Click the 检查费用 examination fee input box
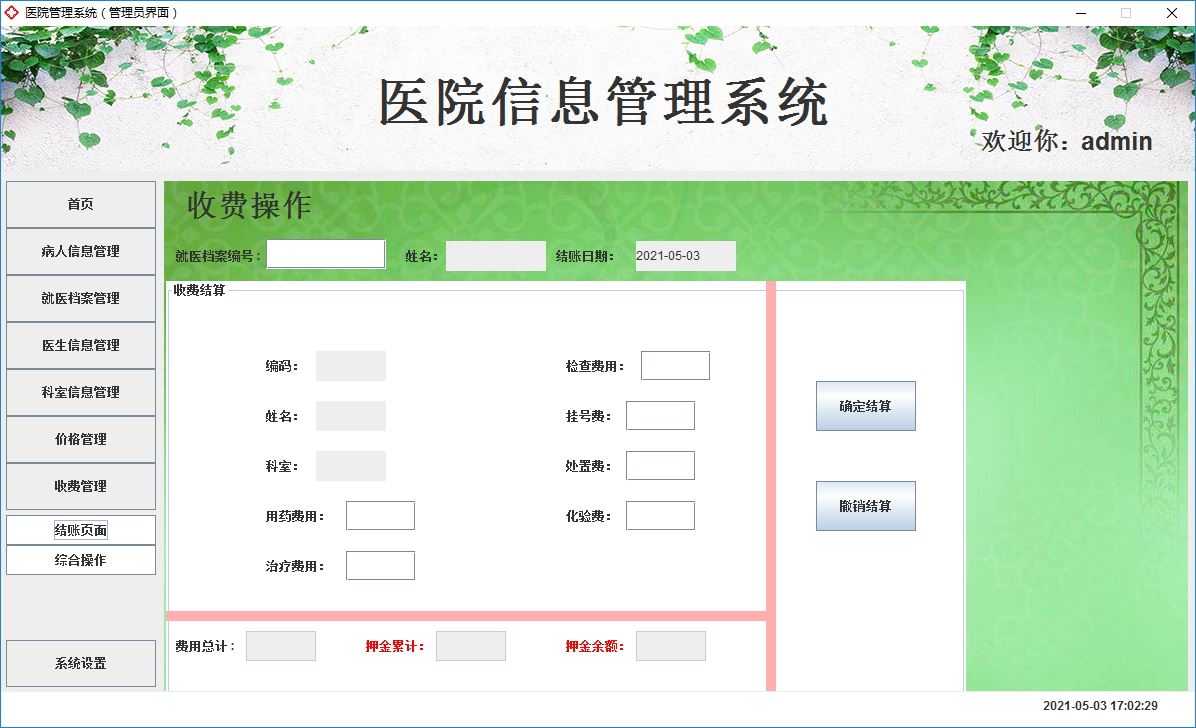The width and height of the screenshot is (1196, 728). click(x=674, y=365)
